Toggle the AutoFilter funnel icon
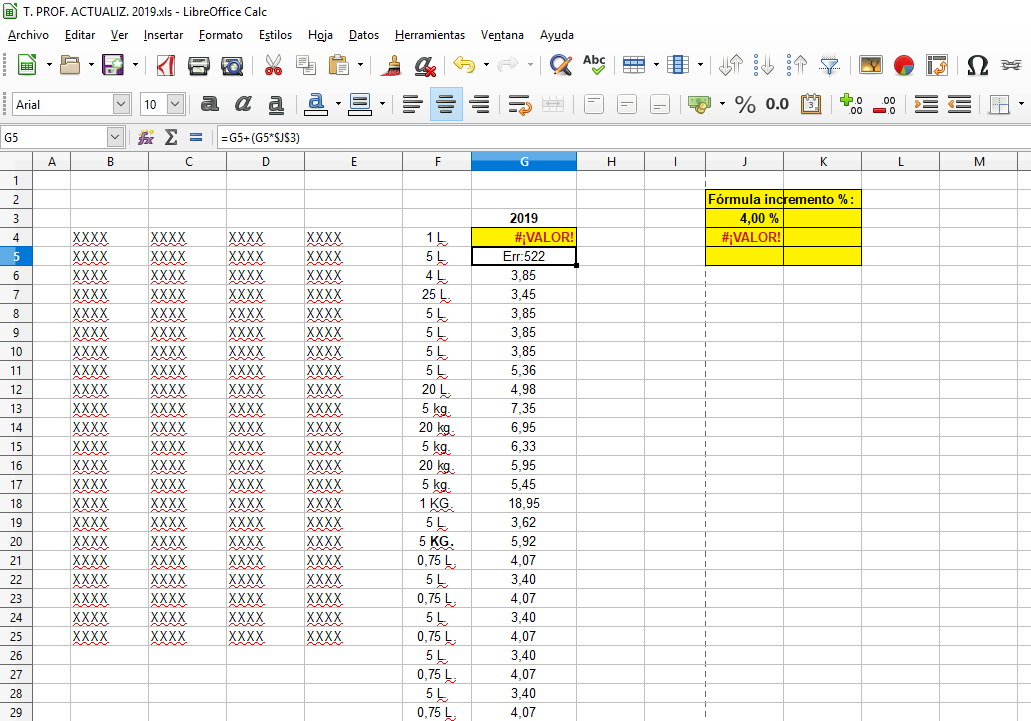Viewport: 1031px width, 721px height. [830, 65]
